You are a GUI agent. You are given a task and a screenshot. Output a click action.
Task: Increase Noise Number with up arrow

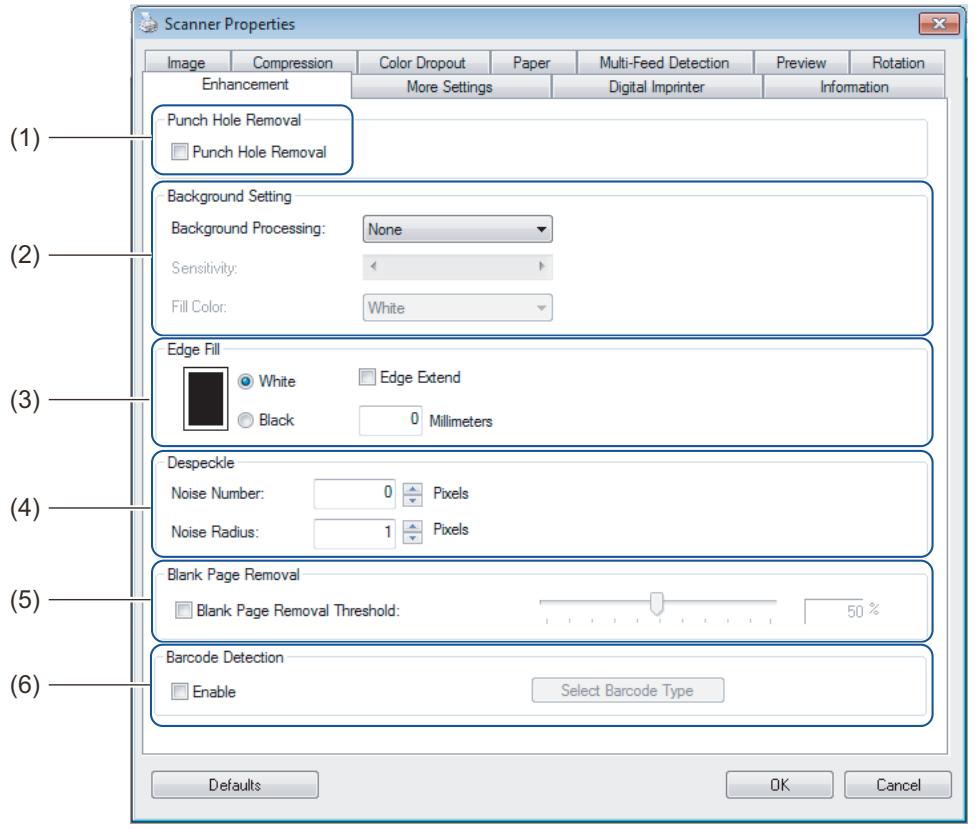(413, 489)
